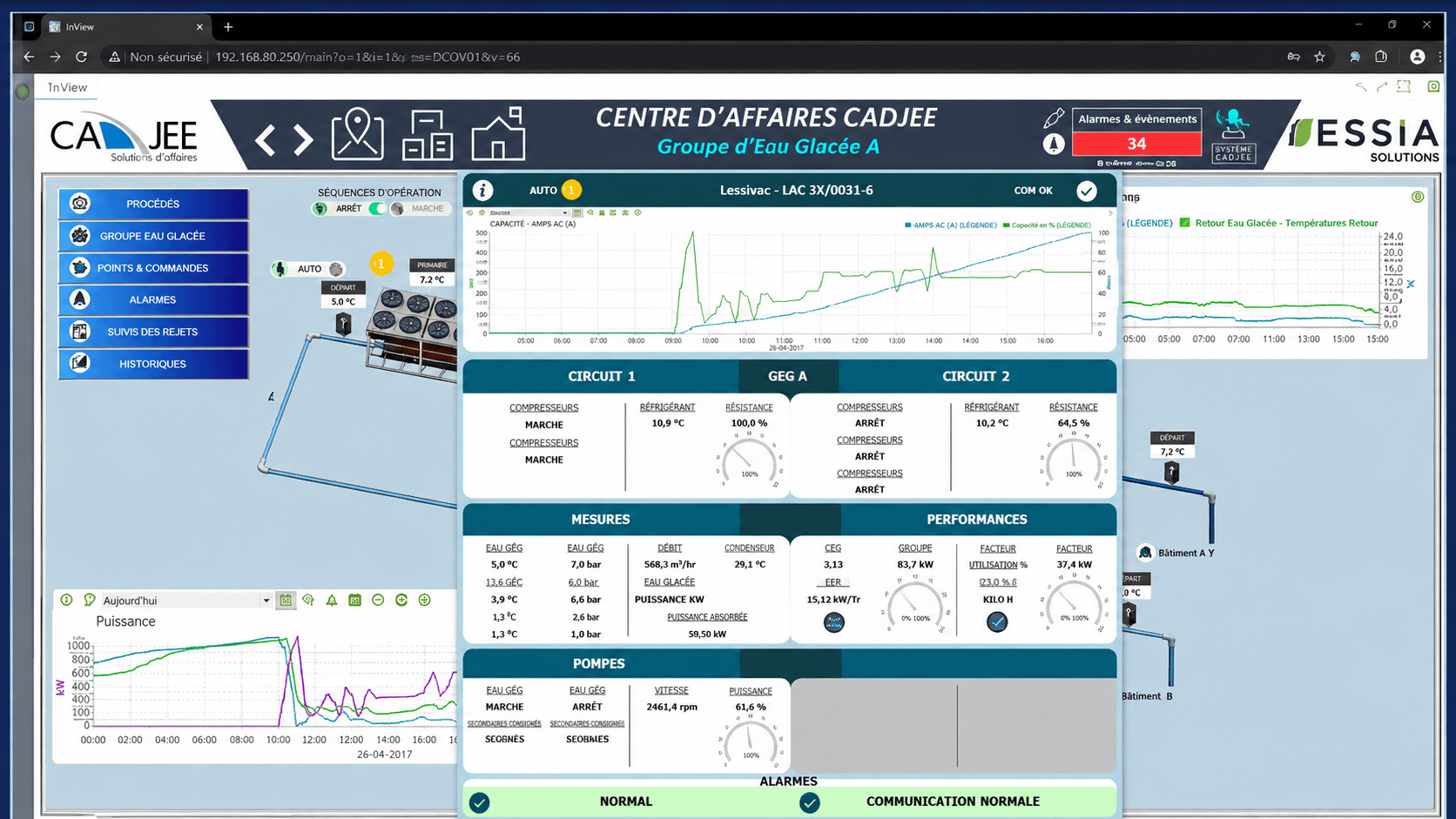Click the Débit link in Mesures

click(x=670, y=548)
